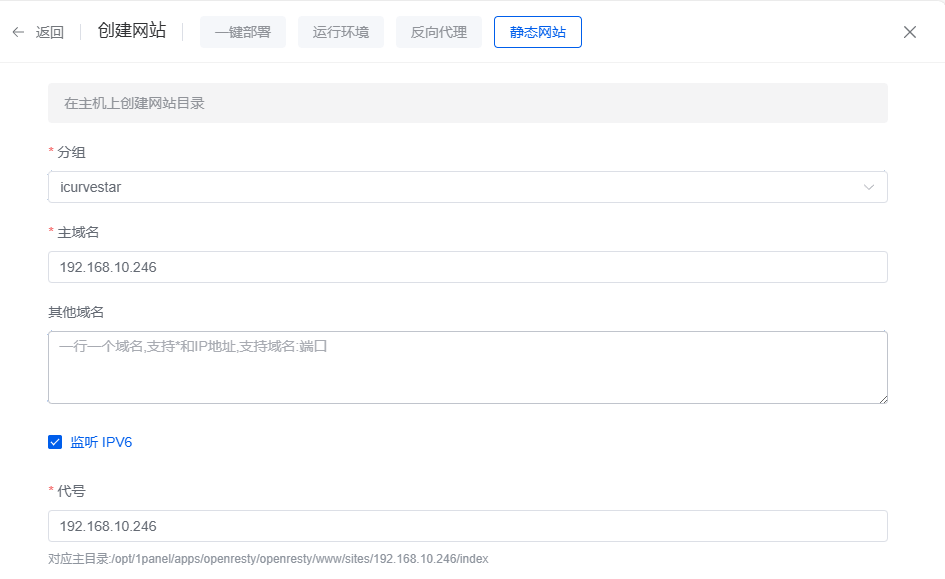The image size is (945, 579).
Task: Click the 对应主目录 path hint text
Action: click(x=268, y=559)
